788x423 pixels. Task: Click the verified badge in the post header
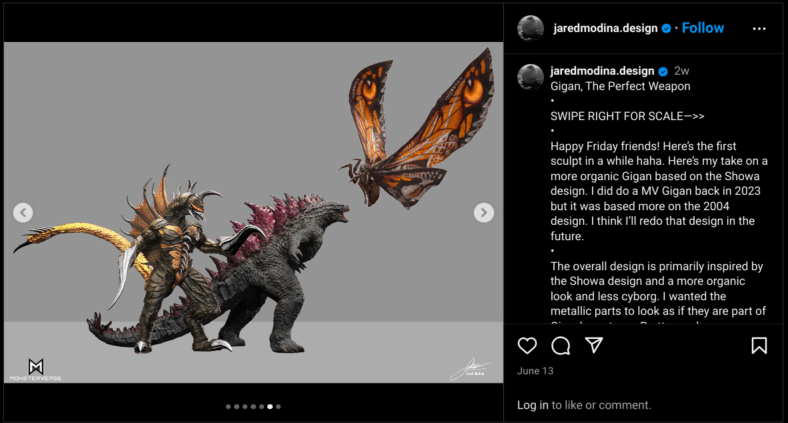(666, 28)
